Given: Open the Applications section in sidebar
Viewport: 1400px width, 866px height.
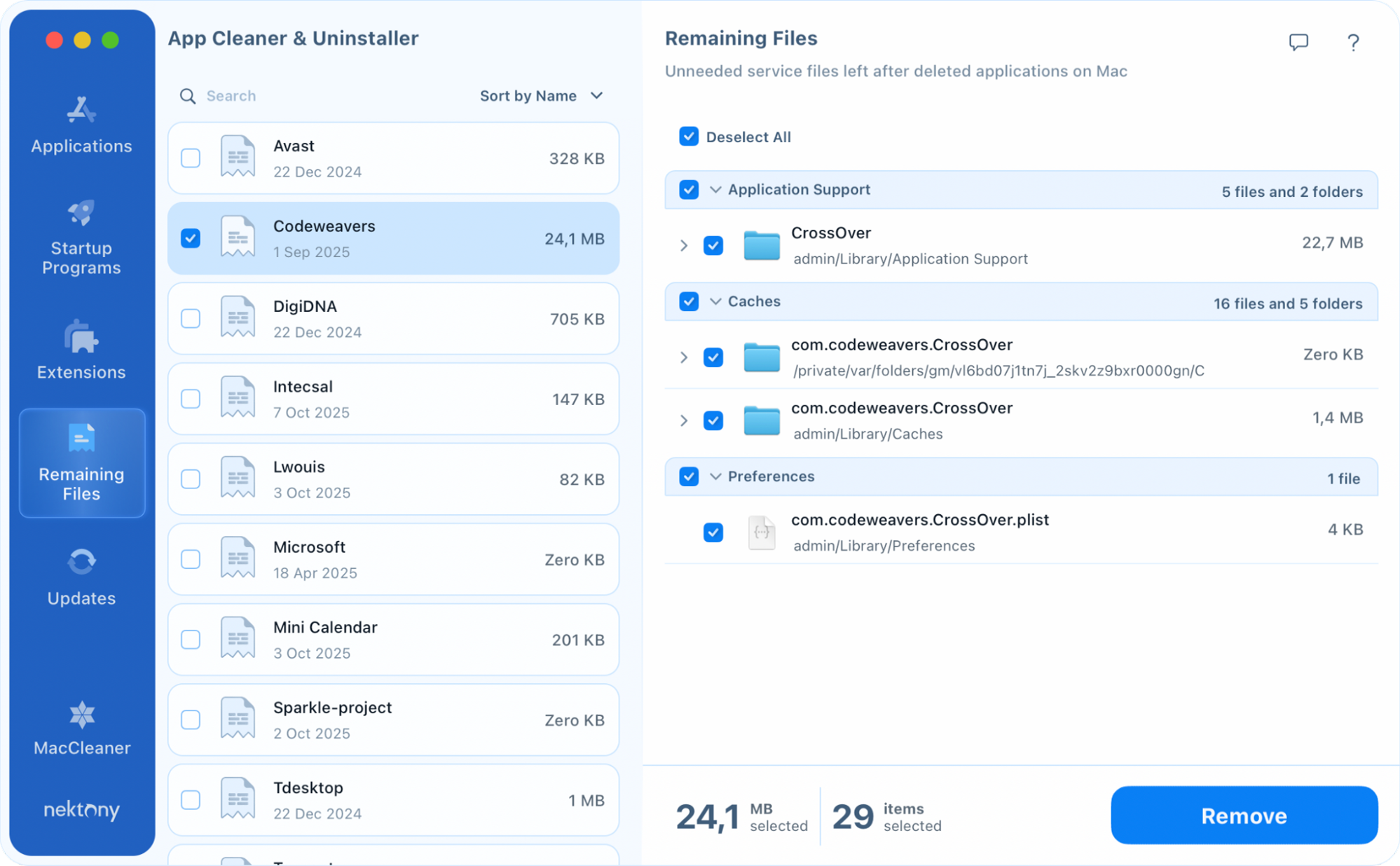Looking at the screenshot, I should (x=81, y=123).
